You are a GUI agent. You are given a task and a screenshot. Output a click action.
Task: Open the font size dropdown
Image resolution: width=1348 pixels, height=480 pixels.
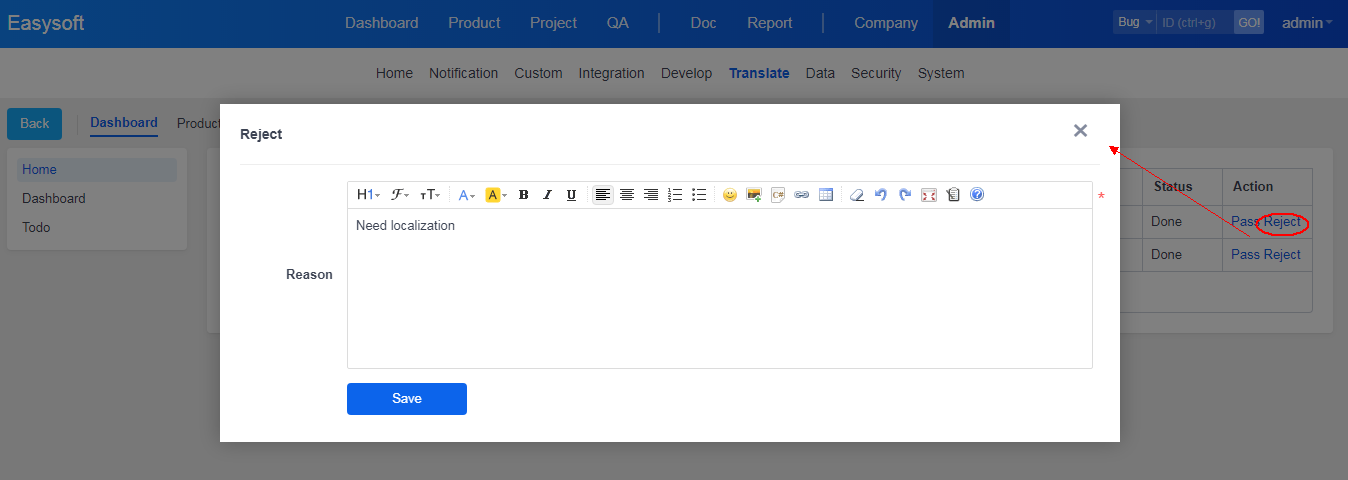tap(430, 195)
